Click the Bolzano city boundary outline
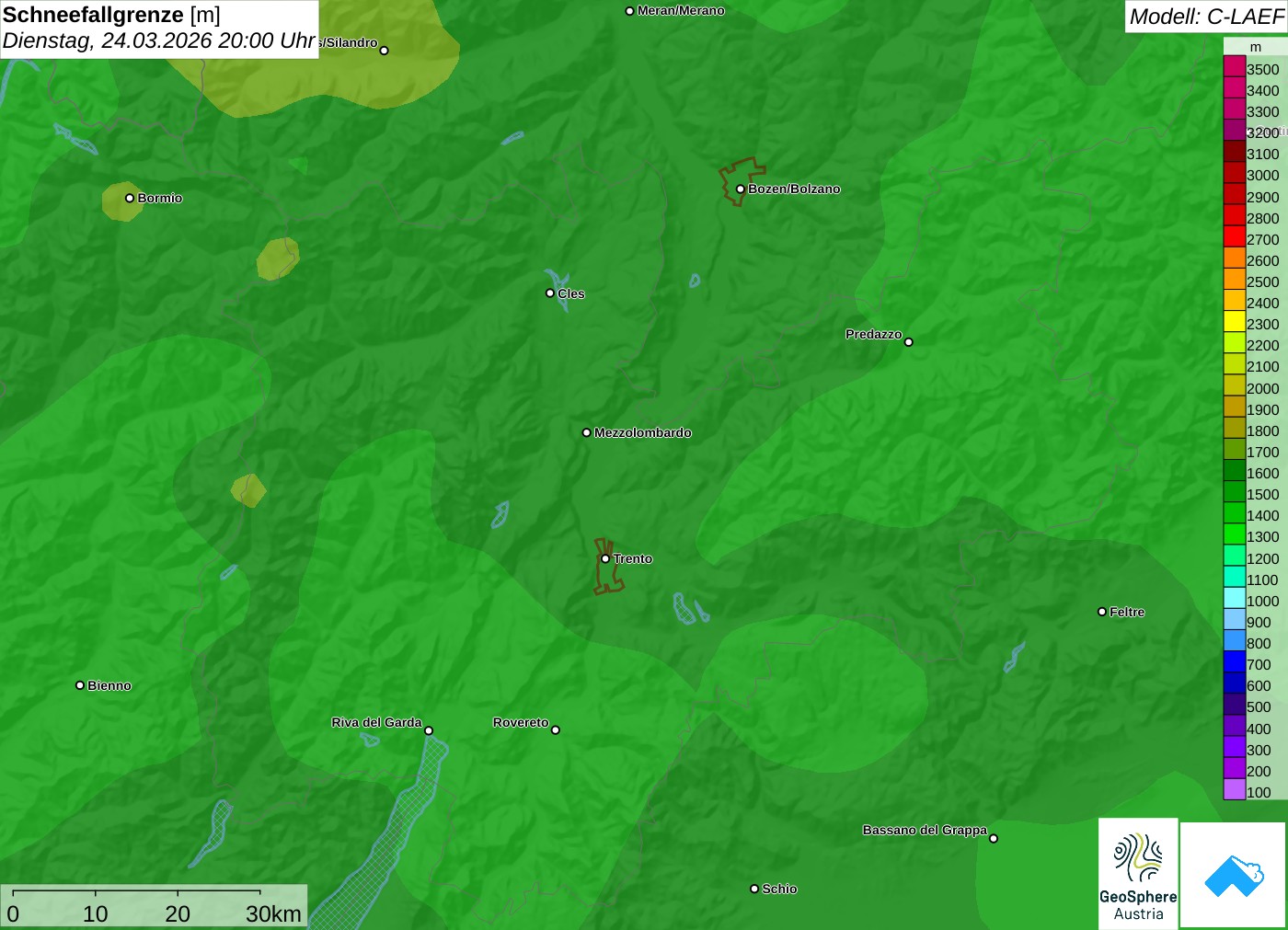Screen dimensions: 1288x930 pyautogui.click(x=742, y=181)
